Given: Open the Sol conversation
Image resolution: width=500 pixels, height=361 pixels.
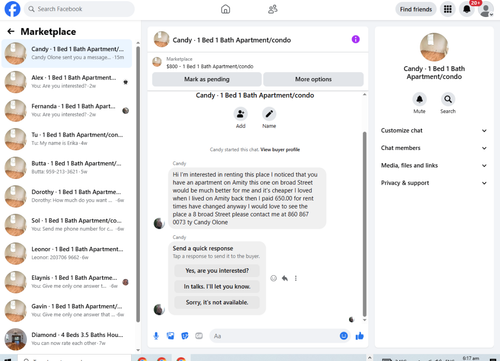Looking at the screenshot, I should click(x=67, y=225).
